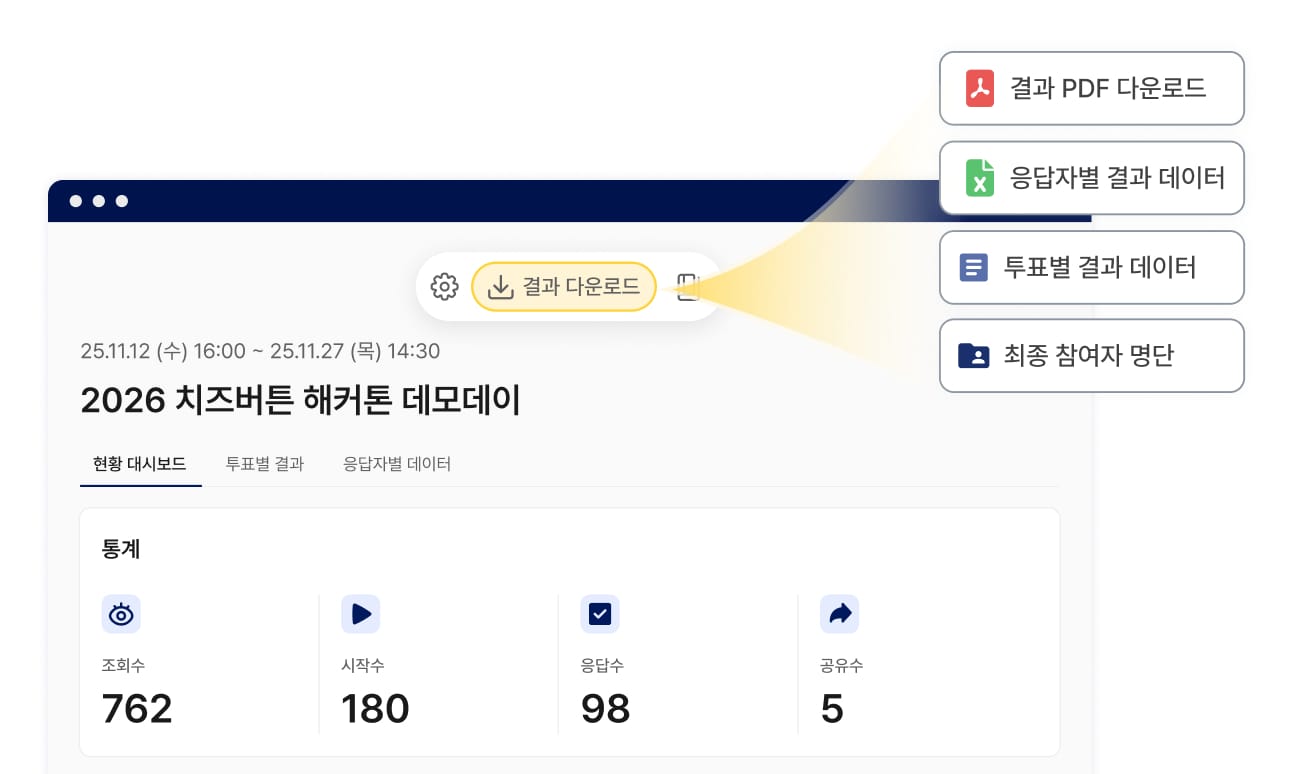Click the 공유수 share arrow icon
This screenshot has width=1290, height=774.
click(839, 614)
